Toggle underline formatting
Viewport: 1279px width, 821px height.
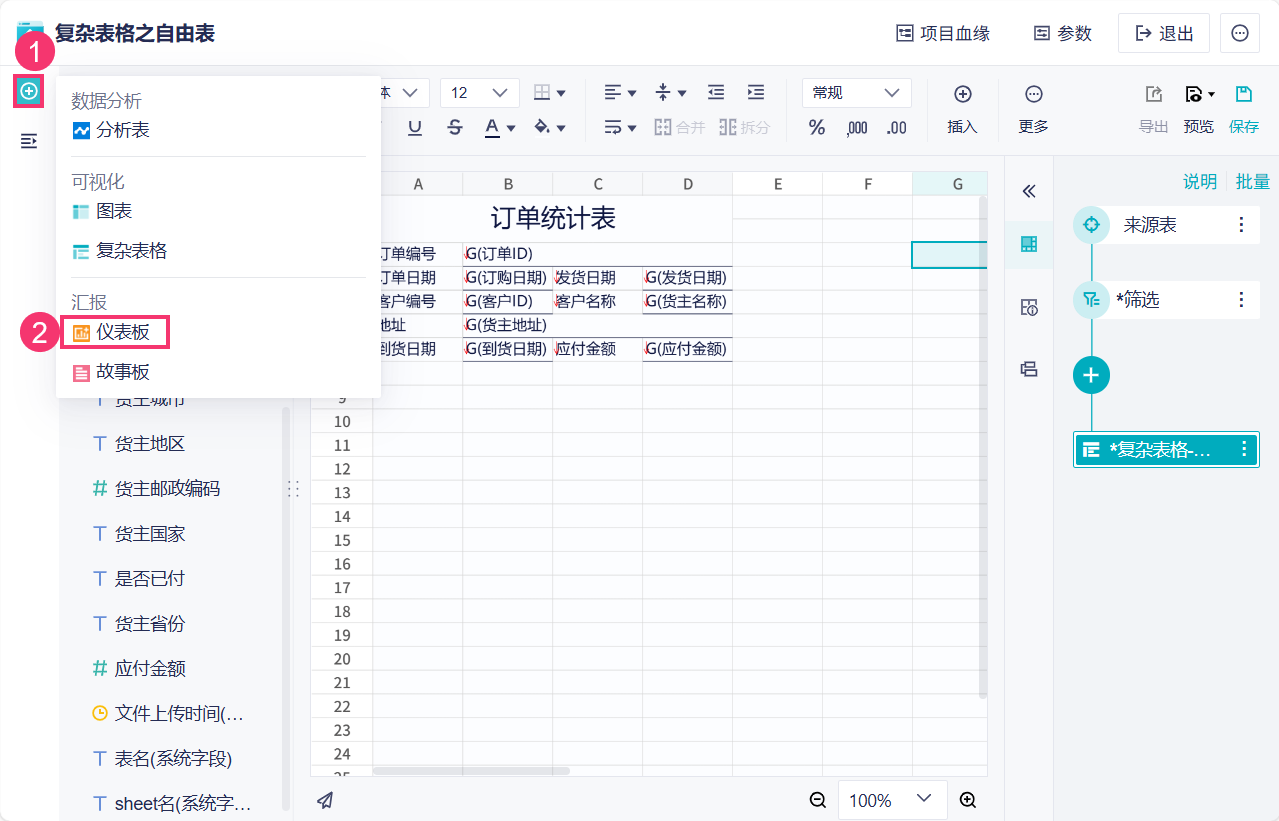[415, 127]
